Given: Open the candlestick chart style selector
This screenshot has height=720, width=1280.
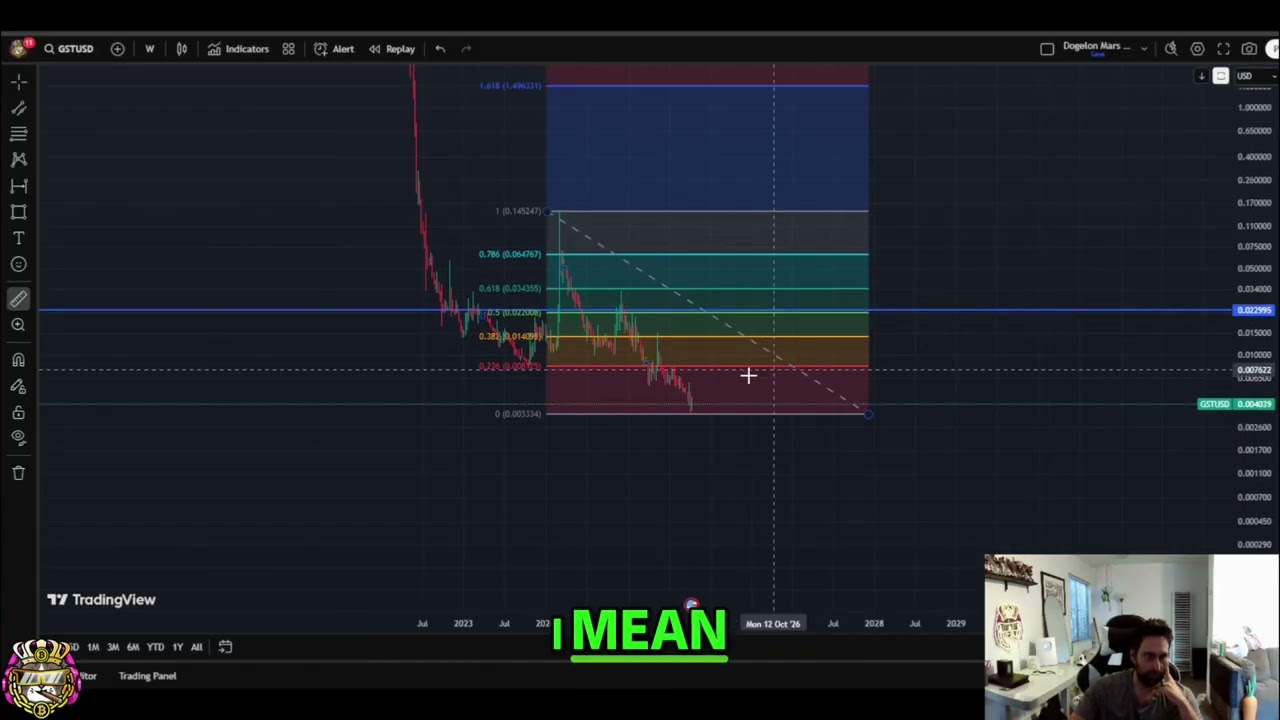Looking at the screenshot, I should (x=182, y=49).
